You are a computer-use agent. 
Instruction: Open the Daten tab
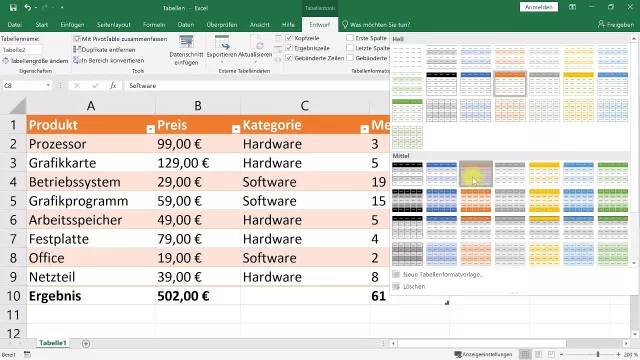186,24
